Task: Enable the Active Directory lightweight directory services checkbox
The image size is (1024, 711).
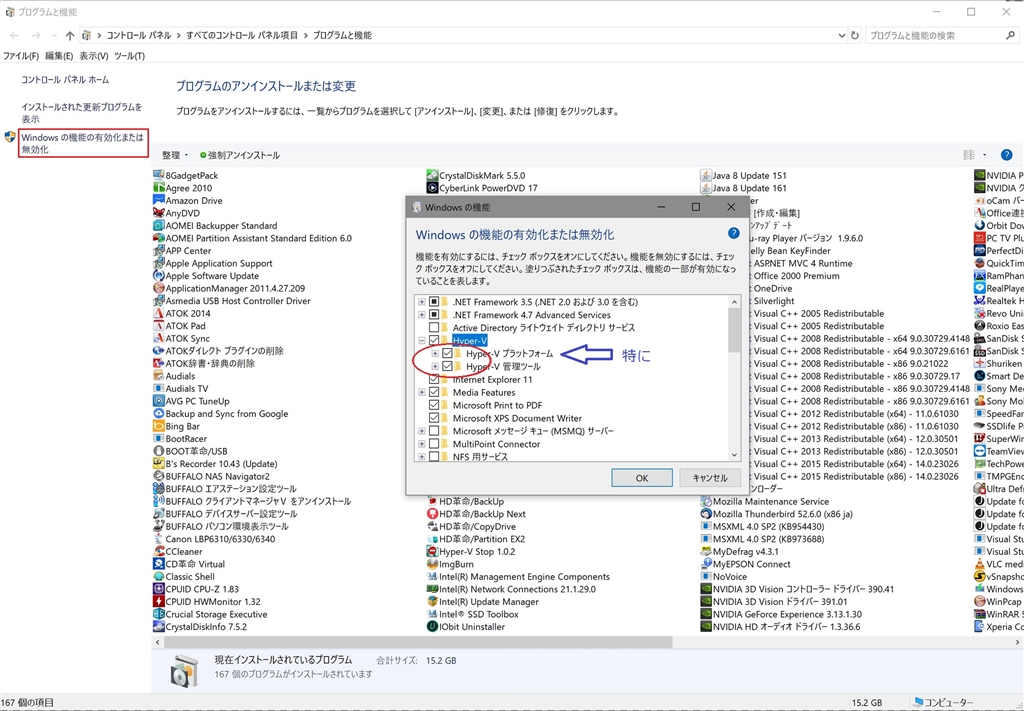Action: coord(434,328)
